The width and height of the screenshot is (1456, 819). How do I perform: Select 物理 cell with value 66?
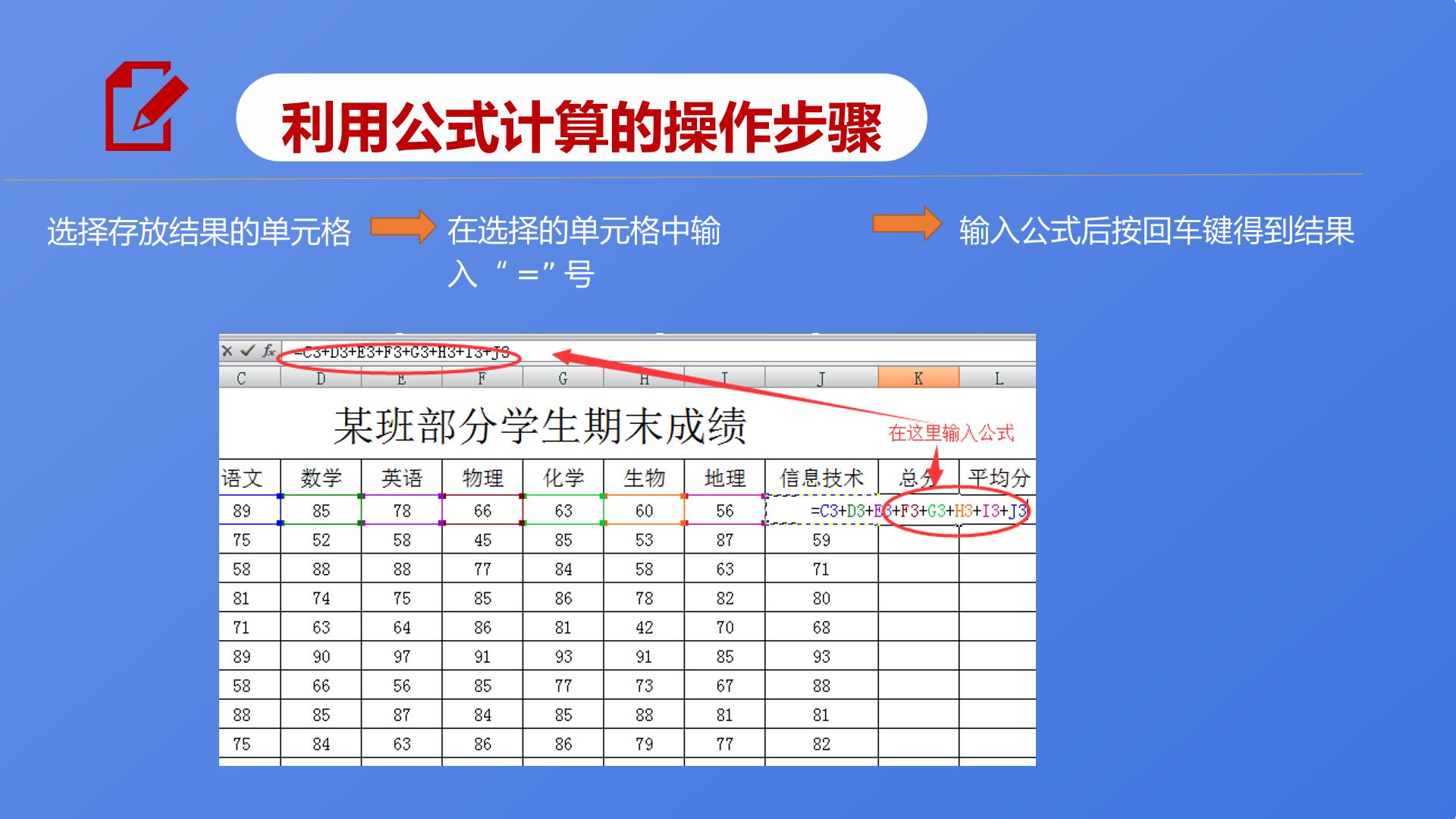[x=482, y=510]
